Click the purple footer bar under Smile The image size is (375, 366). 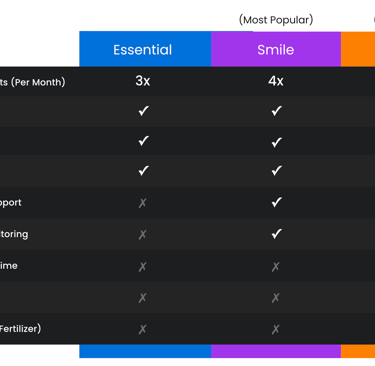point(276,351)
